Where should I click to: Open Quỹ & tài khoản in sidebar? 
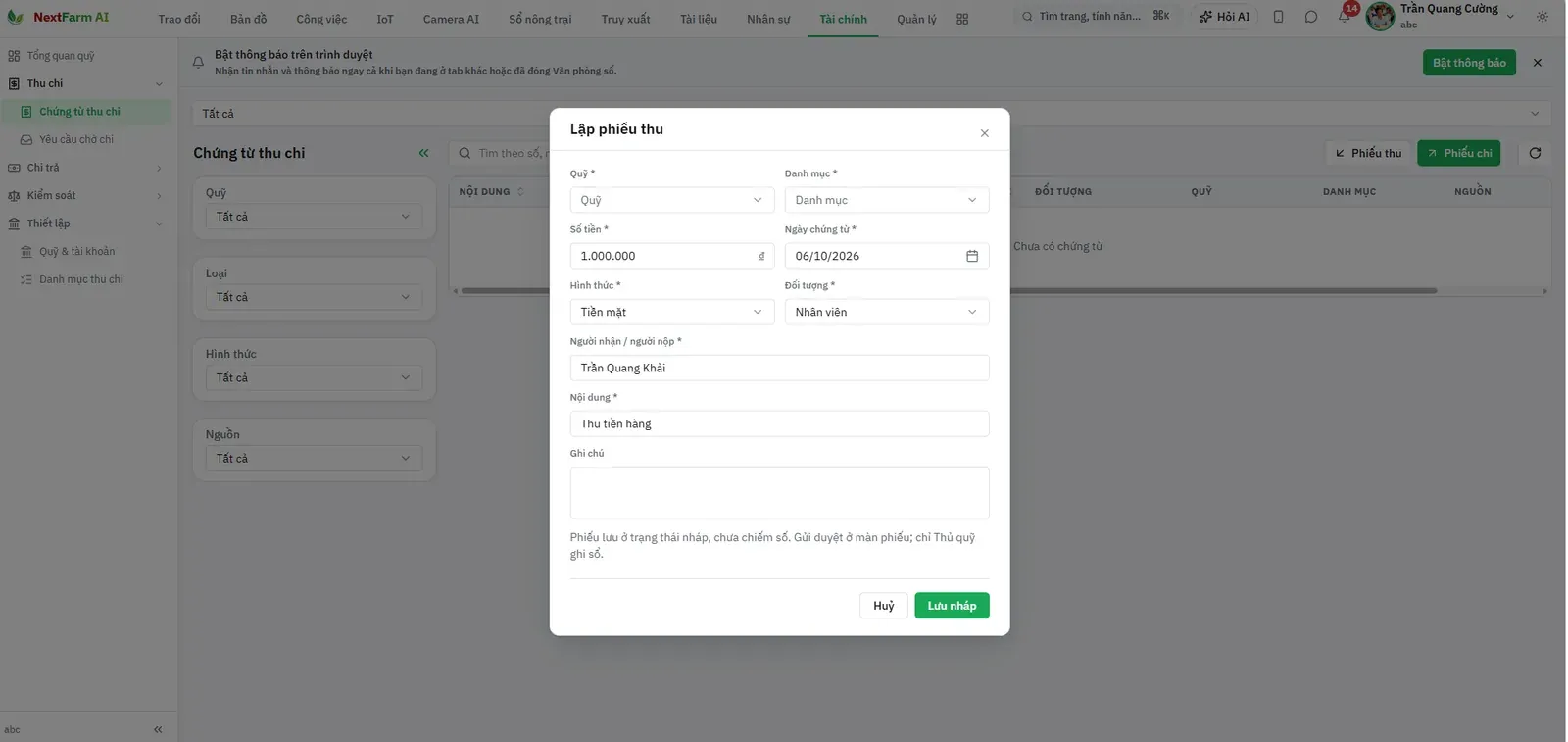(x=76, y=251)
